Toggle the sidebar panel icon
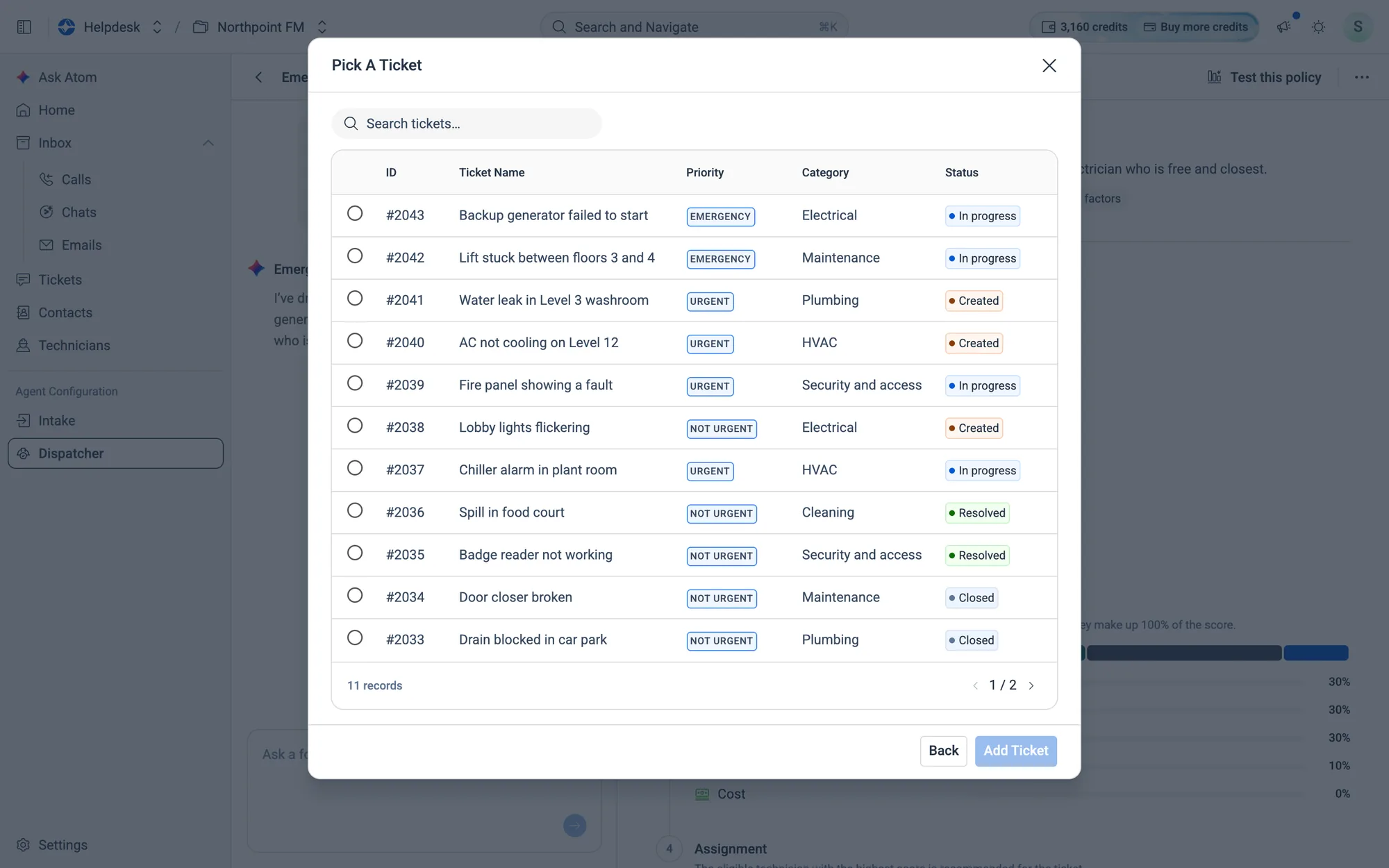The height and width of the screenshot is (868, 1389). click(24, 27)
